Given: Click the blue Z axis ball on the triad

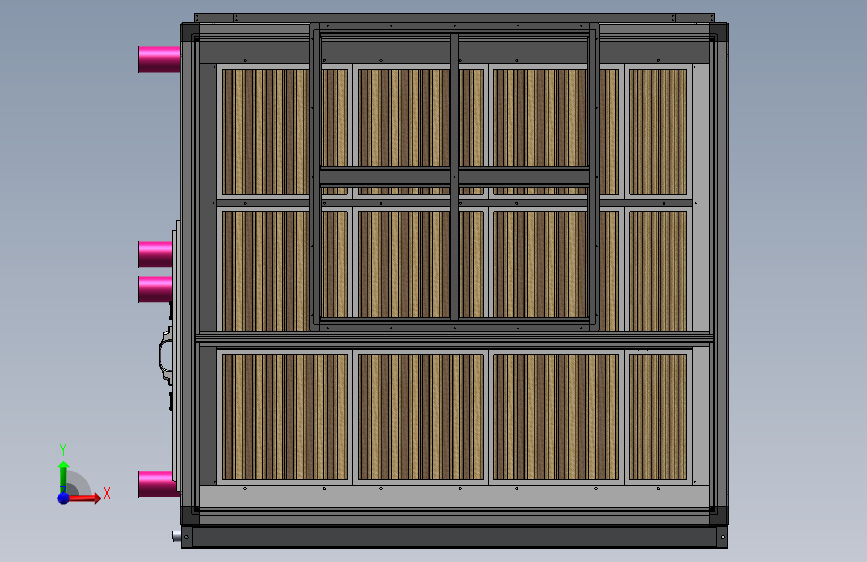Looking at the screenshot, I should click(63, 498).
